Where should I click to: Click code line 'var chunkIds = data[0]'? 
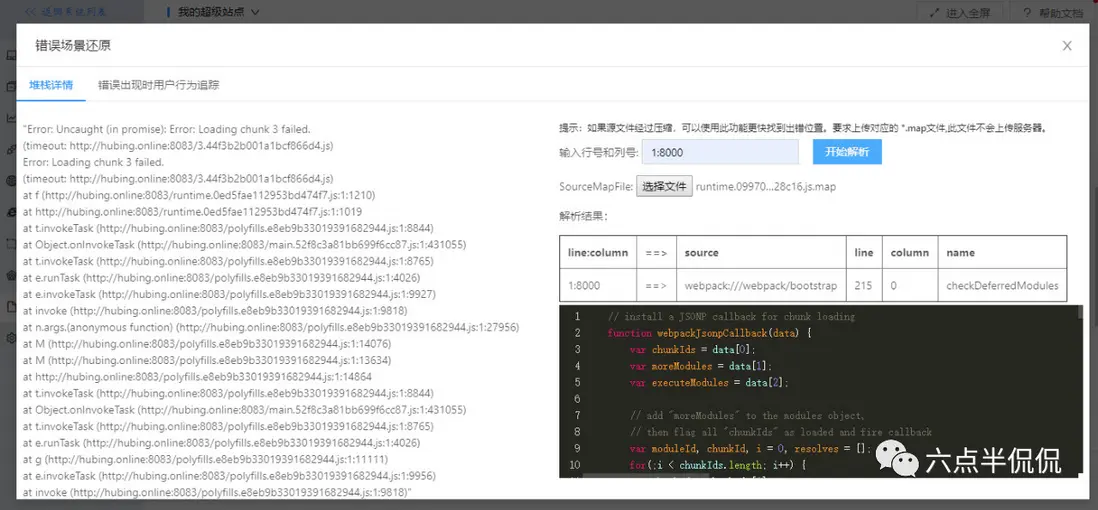pos(693,350)
